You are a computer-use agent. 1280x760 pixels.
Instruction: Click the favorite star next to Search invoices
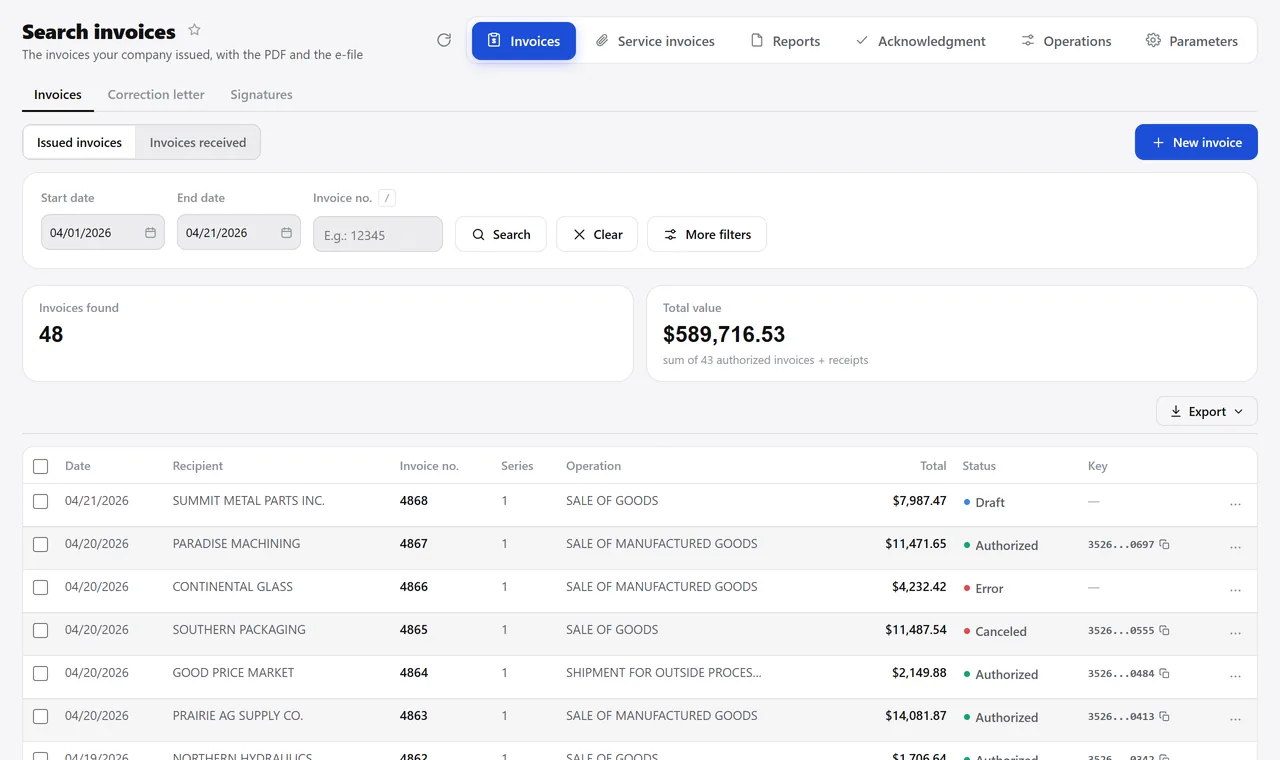click(195, 30)
